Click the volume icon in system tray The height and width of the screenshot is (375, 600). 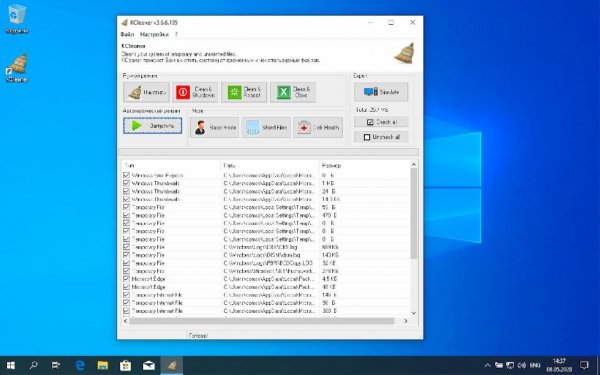pyautogui.click(x=522, y=365)
